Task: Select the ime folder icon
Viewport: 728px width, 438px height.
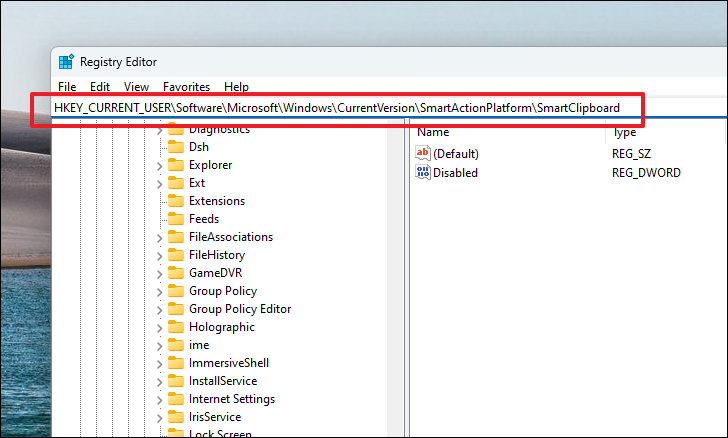Action: [x=176, y=346]
